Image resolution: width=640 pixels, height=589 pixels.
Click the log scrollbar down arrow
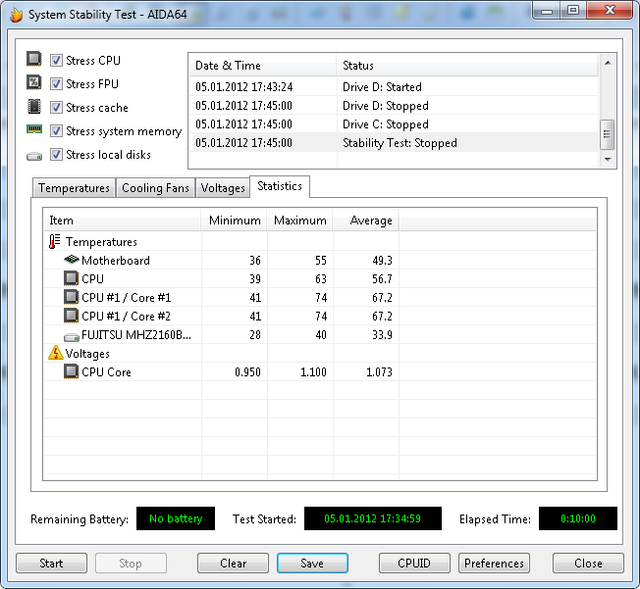[607, 159]
